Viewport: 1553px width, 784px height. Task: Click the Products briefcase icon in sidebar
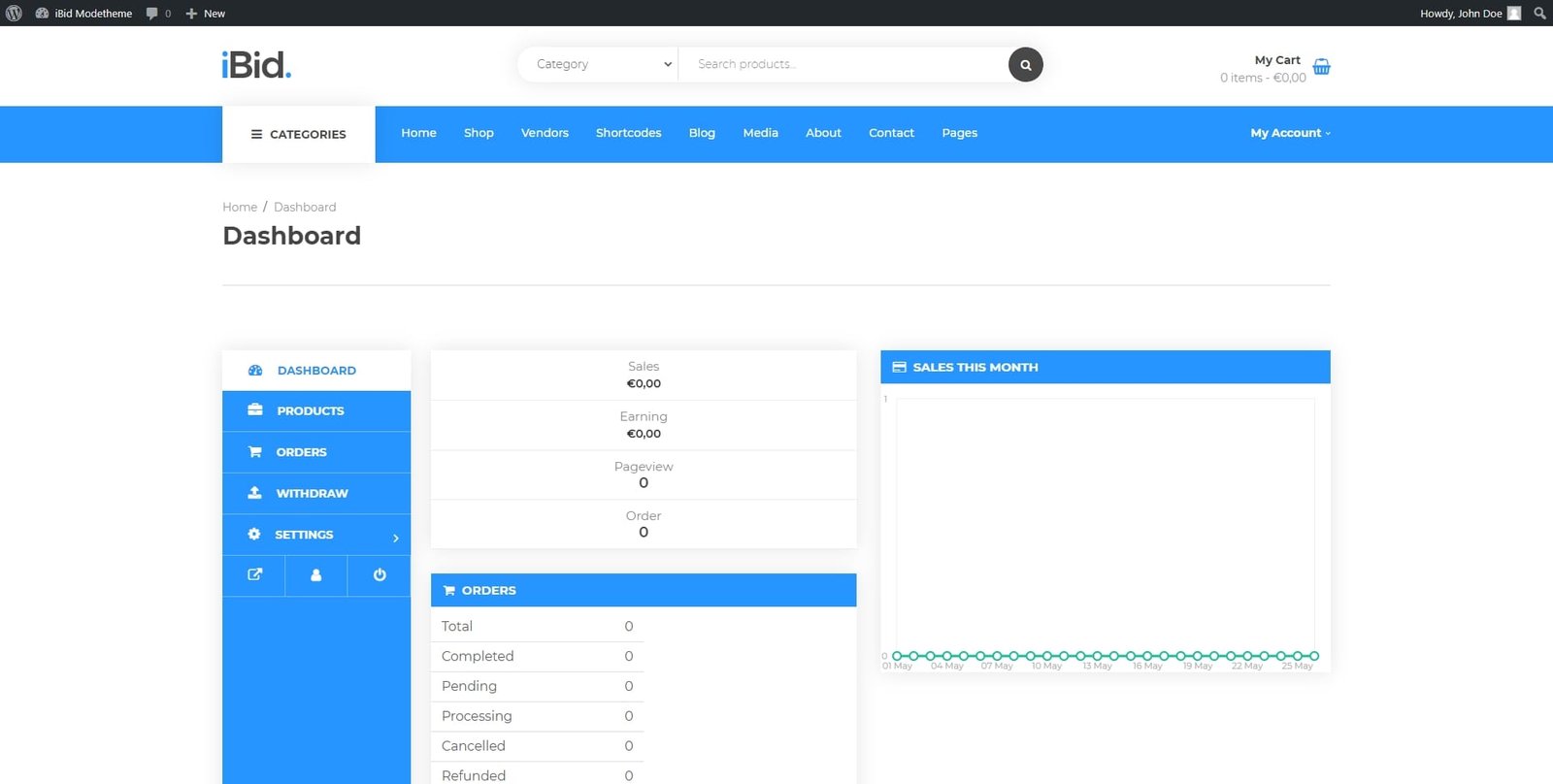click(x=255, y=410)
